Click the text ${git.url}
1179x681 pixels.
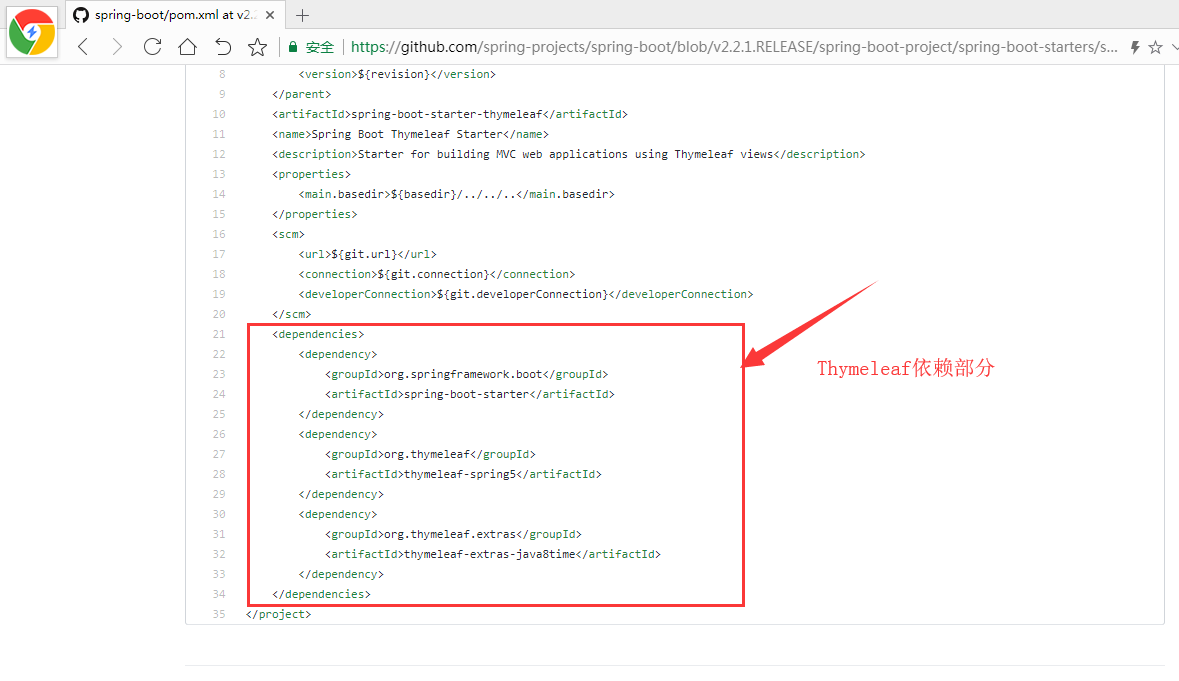(364, 254)
